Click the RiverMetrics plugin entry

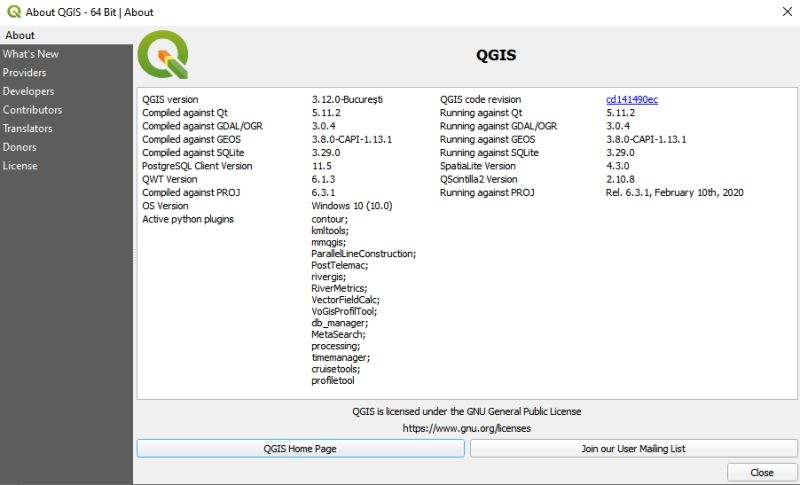click(x=339, y=288)
